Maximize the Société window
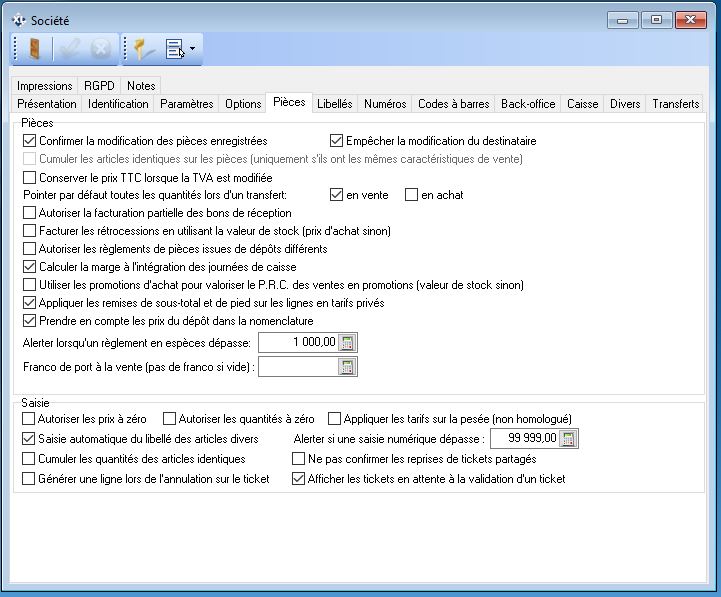The width and height of the screenshot is (721, 597). point(657,20)
